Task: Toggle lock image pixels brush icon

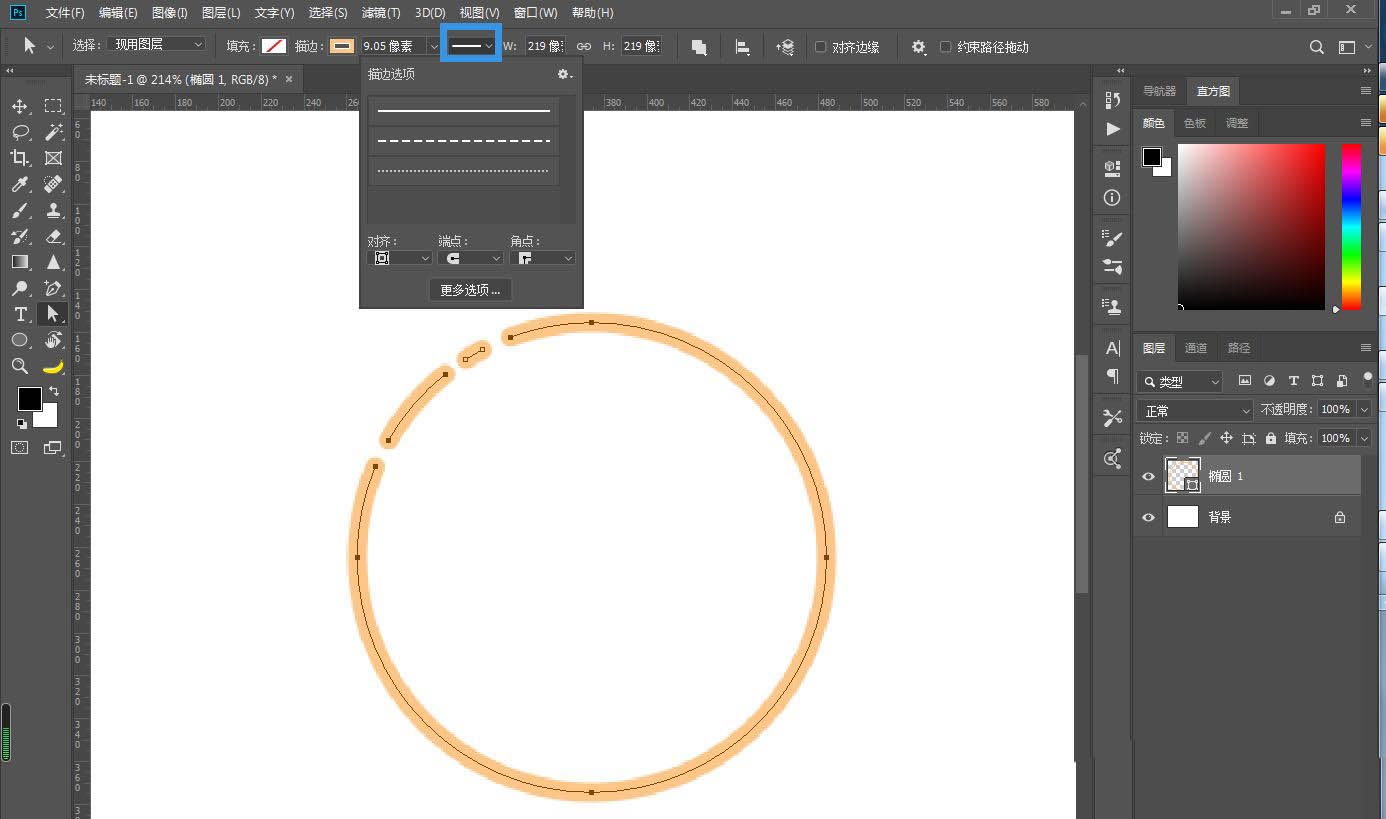Action: tap(1205, 438)
